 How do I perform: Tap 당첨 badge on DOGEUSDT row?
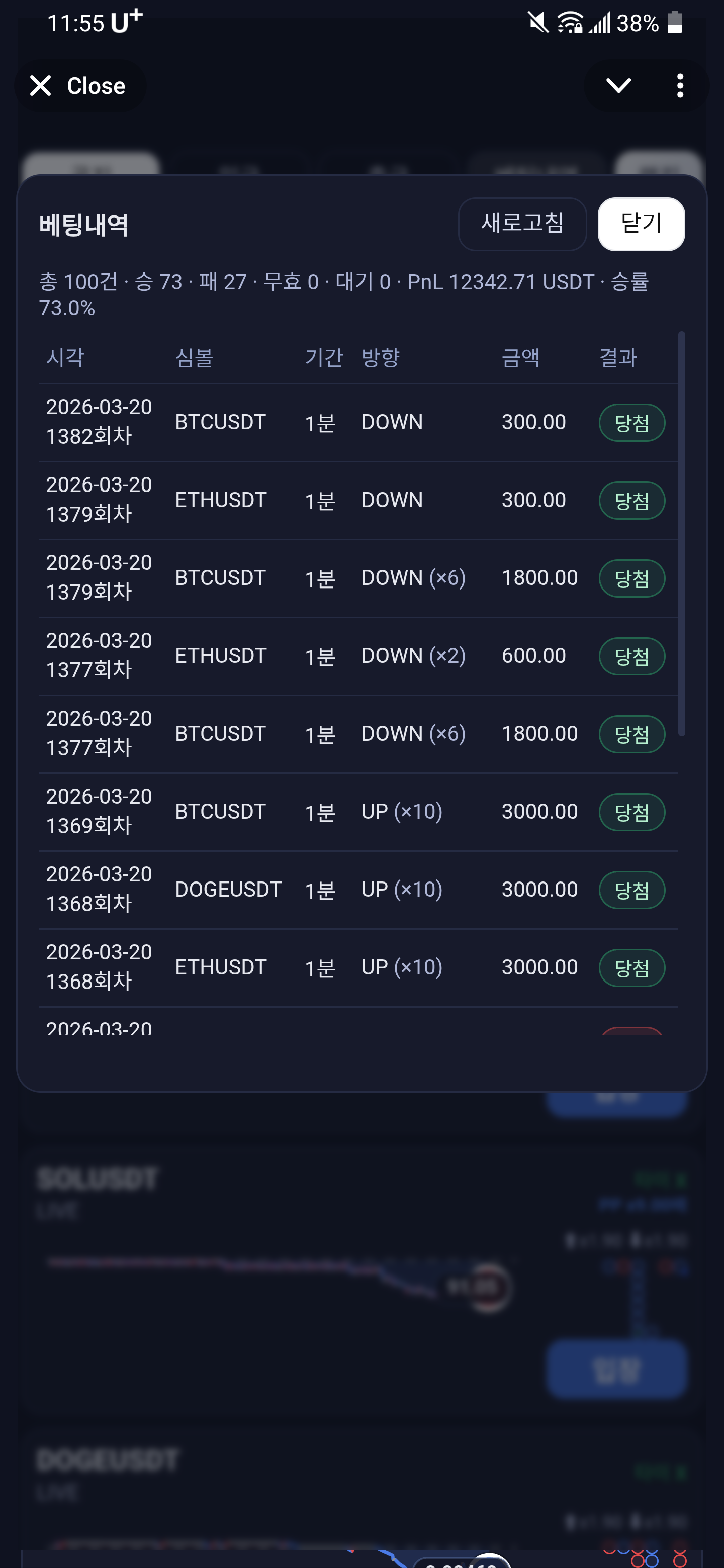point(631,890)
